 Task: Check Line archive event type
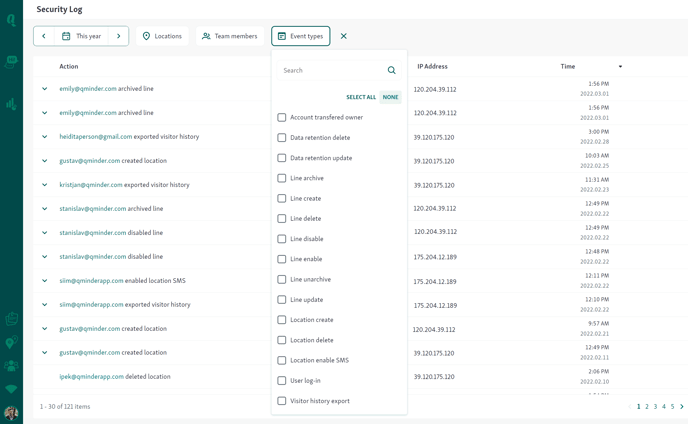[282, 178]
